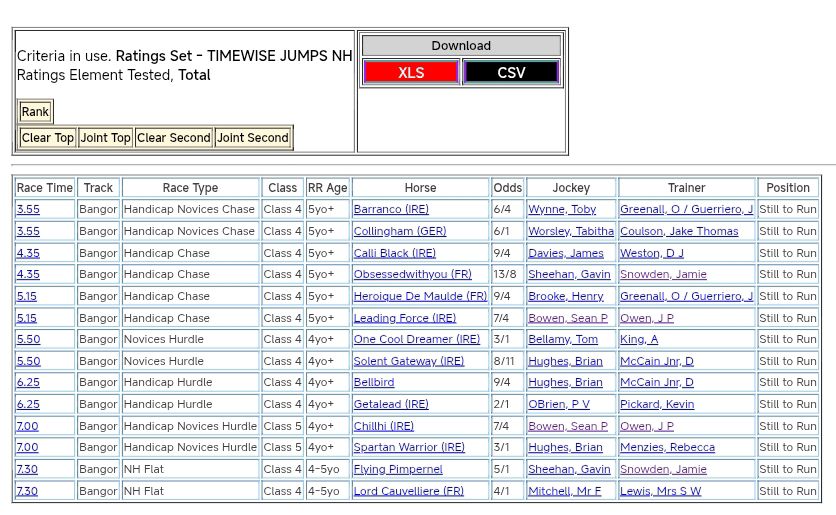This screenshot has height=515, width=836.
Task: Open trainer Pickard, Kevin
Action: pos(656,405)
